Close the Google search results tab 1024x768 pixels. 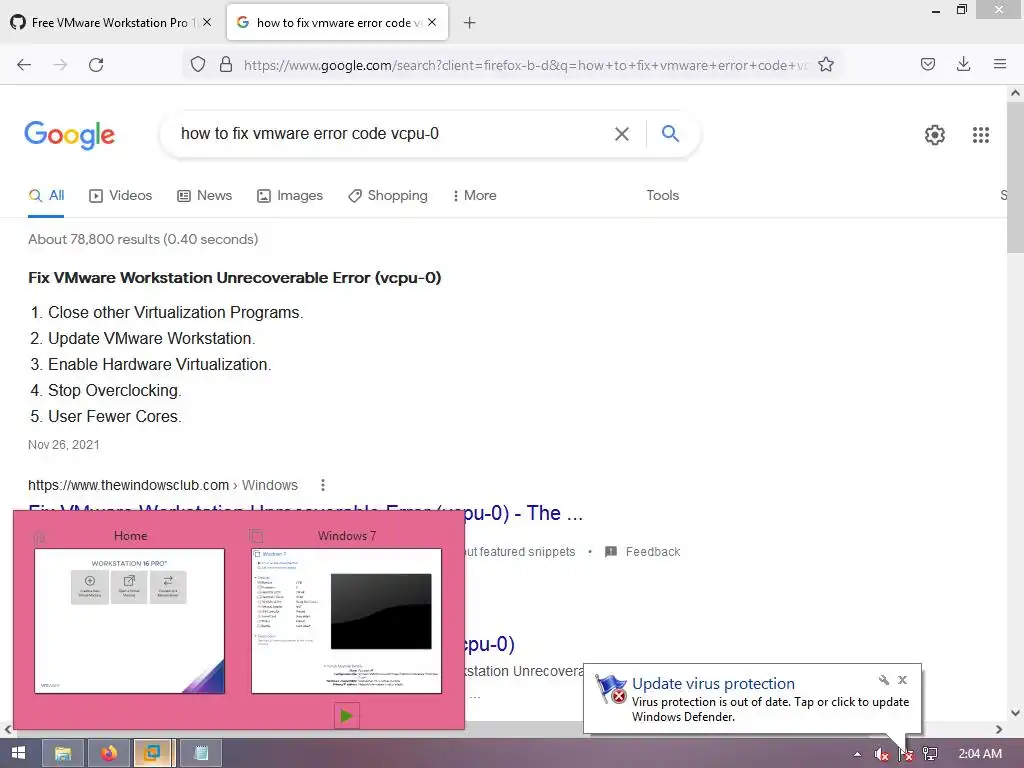432,22
